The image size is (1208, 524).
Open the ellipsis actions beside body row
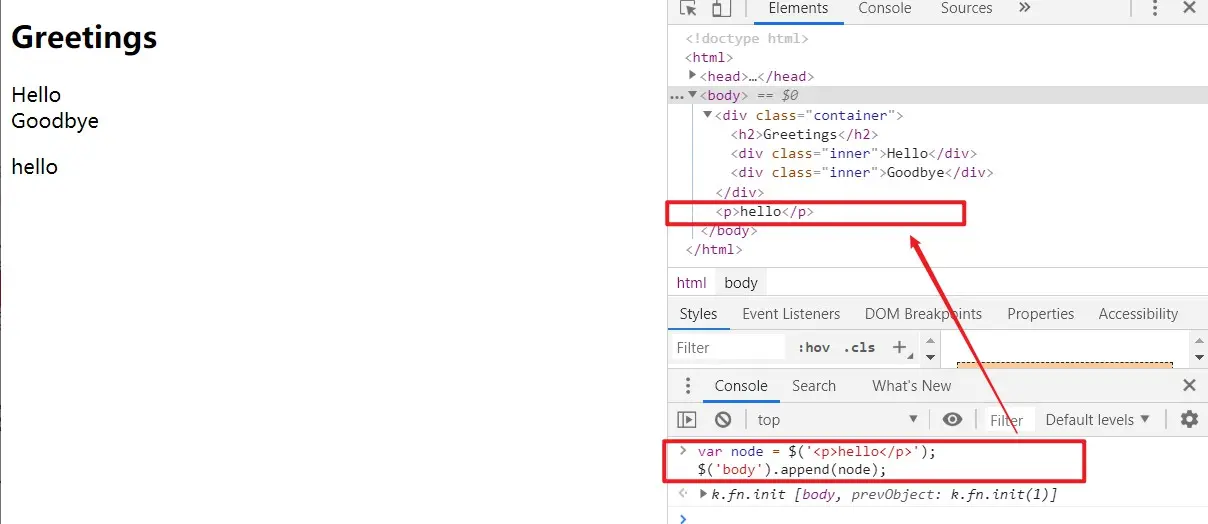[x=676, y=96]
